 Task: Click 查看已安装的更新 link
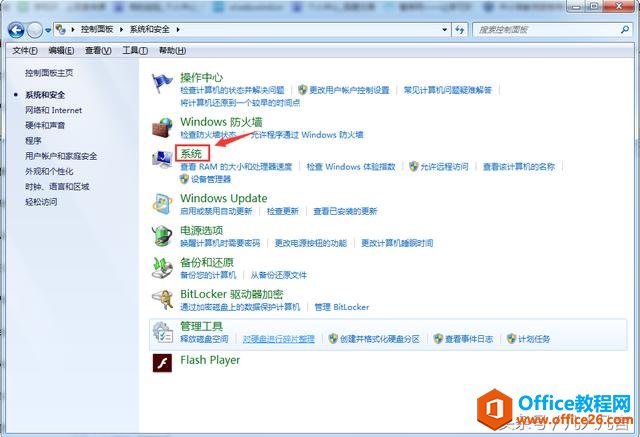[x=345, y=211]
